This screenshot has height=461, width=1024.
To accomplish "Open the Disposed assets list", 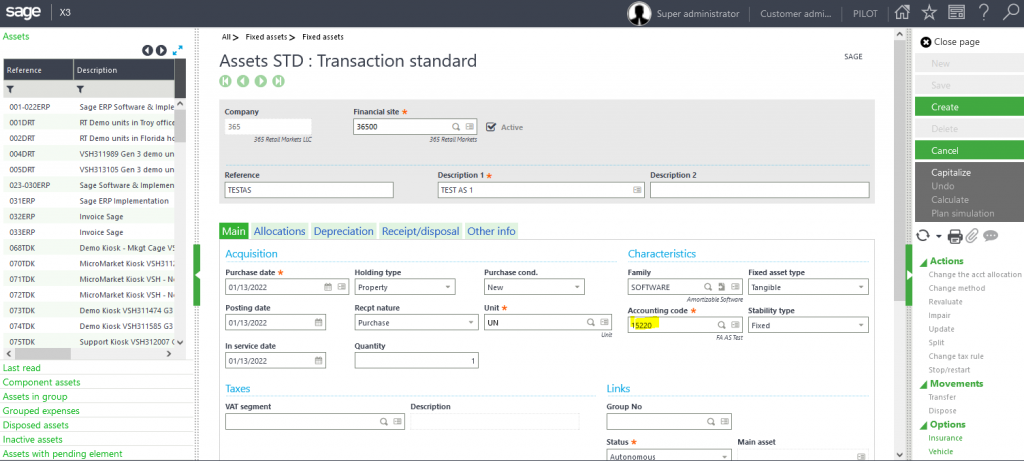I will 35,425.
